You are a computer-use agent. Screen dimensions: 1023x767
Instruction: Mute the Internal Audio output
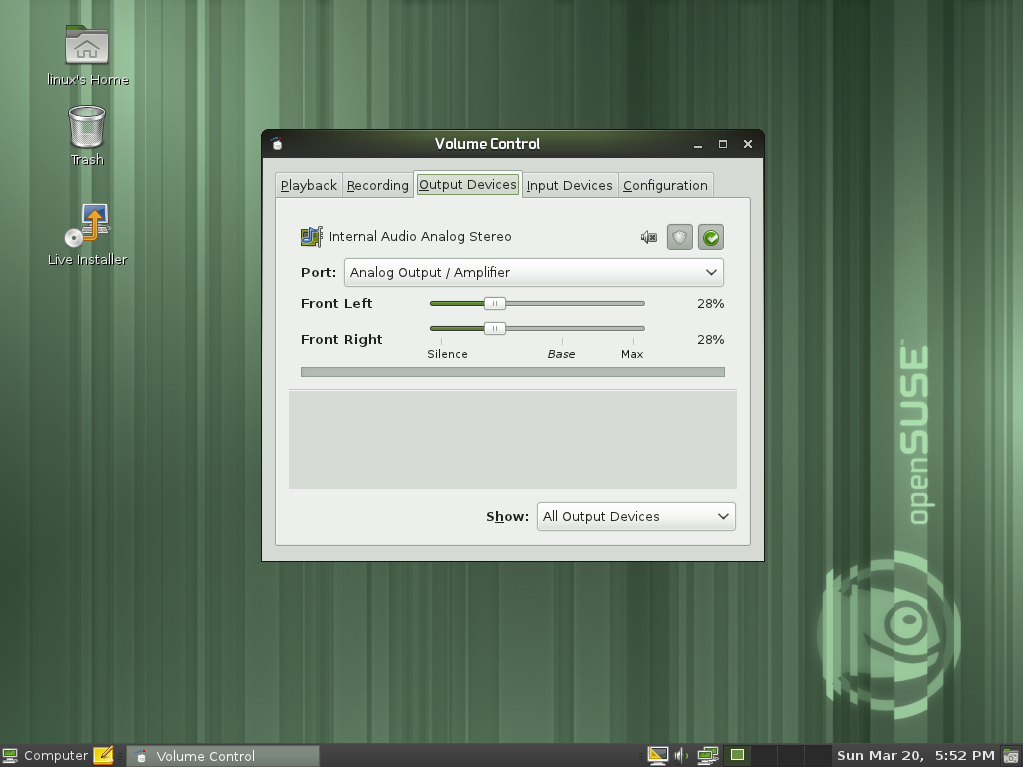point(649,237)
